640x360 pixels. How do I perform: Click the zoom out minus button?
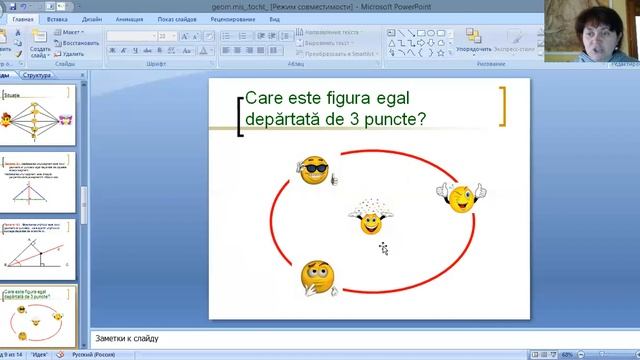click(x=581, y=355)
